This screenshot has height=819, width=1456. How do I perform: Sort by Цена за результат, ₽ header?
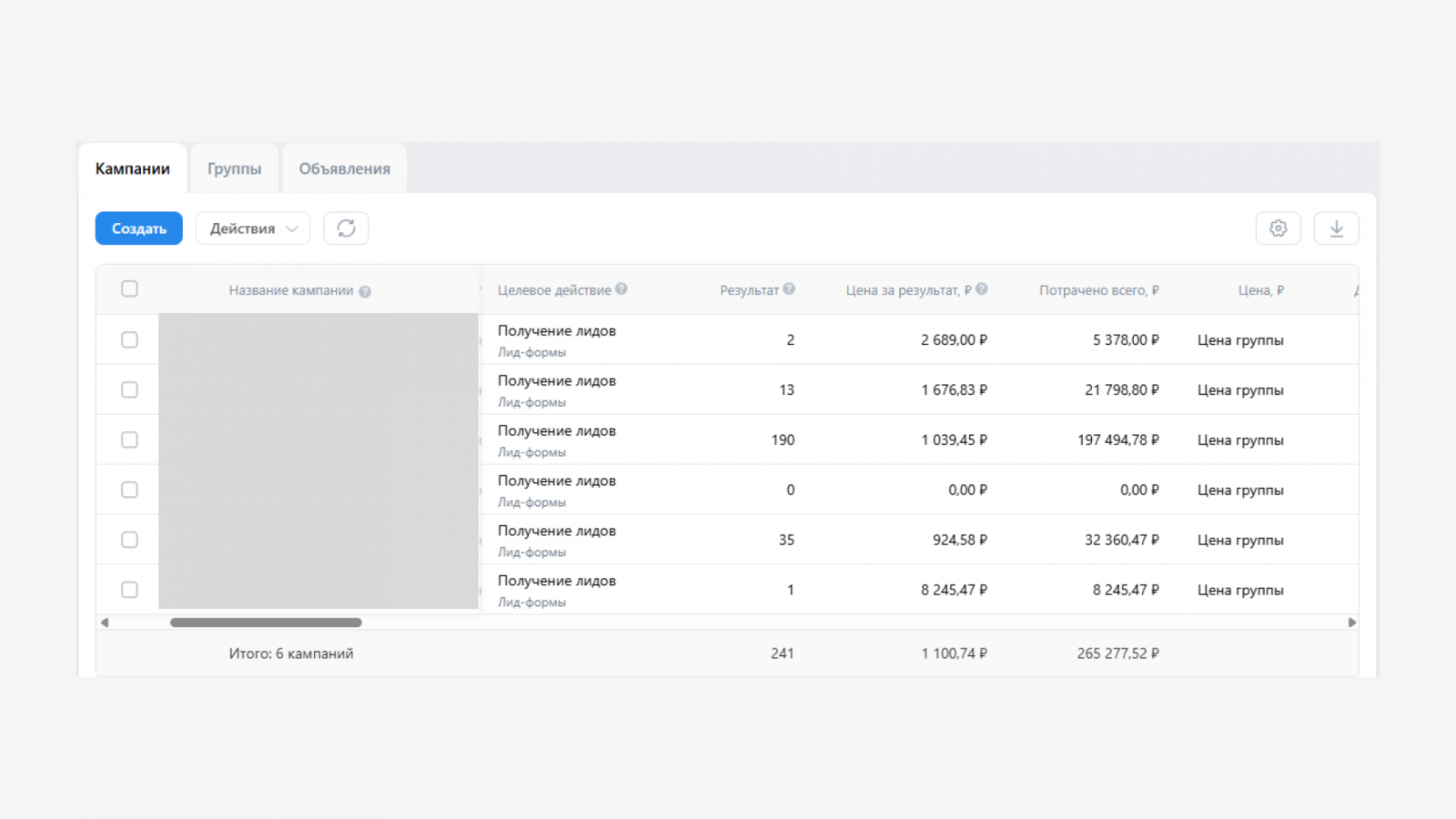coord(908,290)
